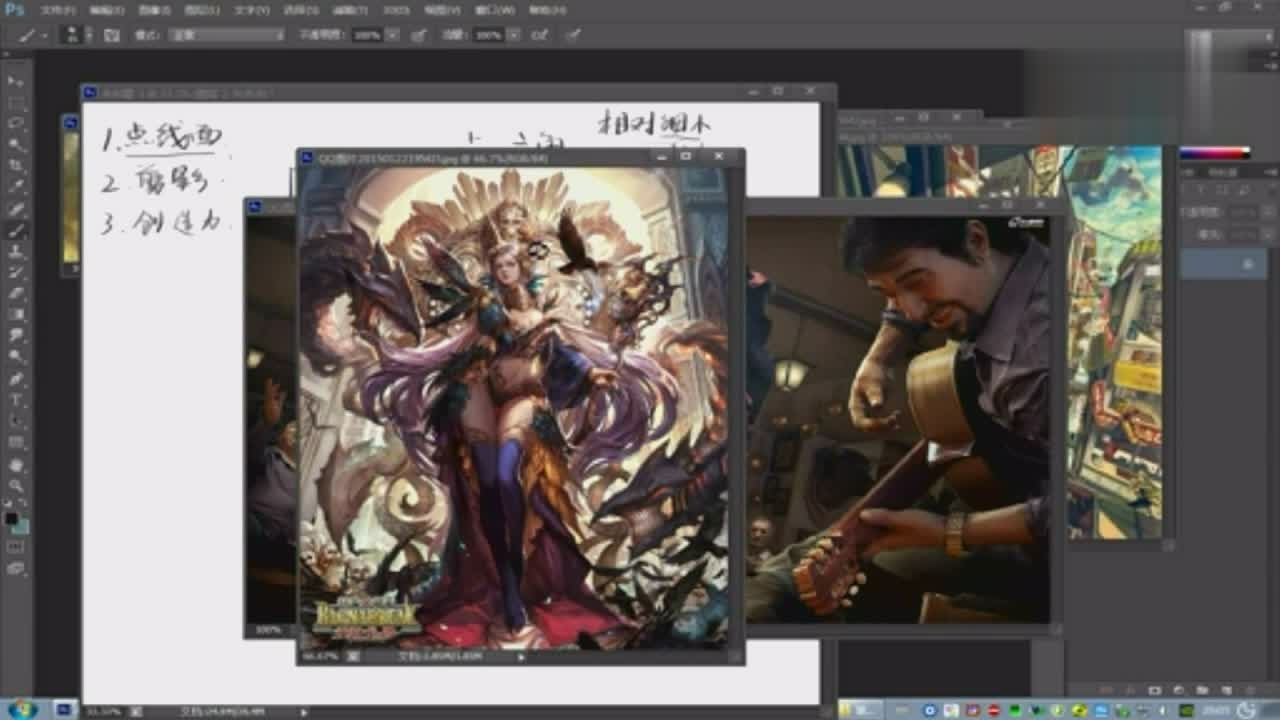Toggle Quick Mask mode in the toolbox
This screenshot has width=1280, height=720.
click(x=16, y=547)
